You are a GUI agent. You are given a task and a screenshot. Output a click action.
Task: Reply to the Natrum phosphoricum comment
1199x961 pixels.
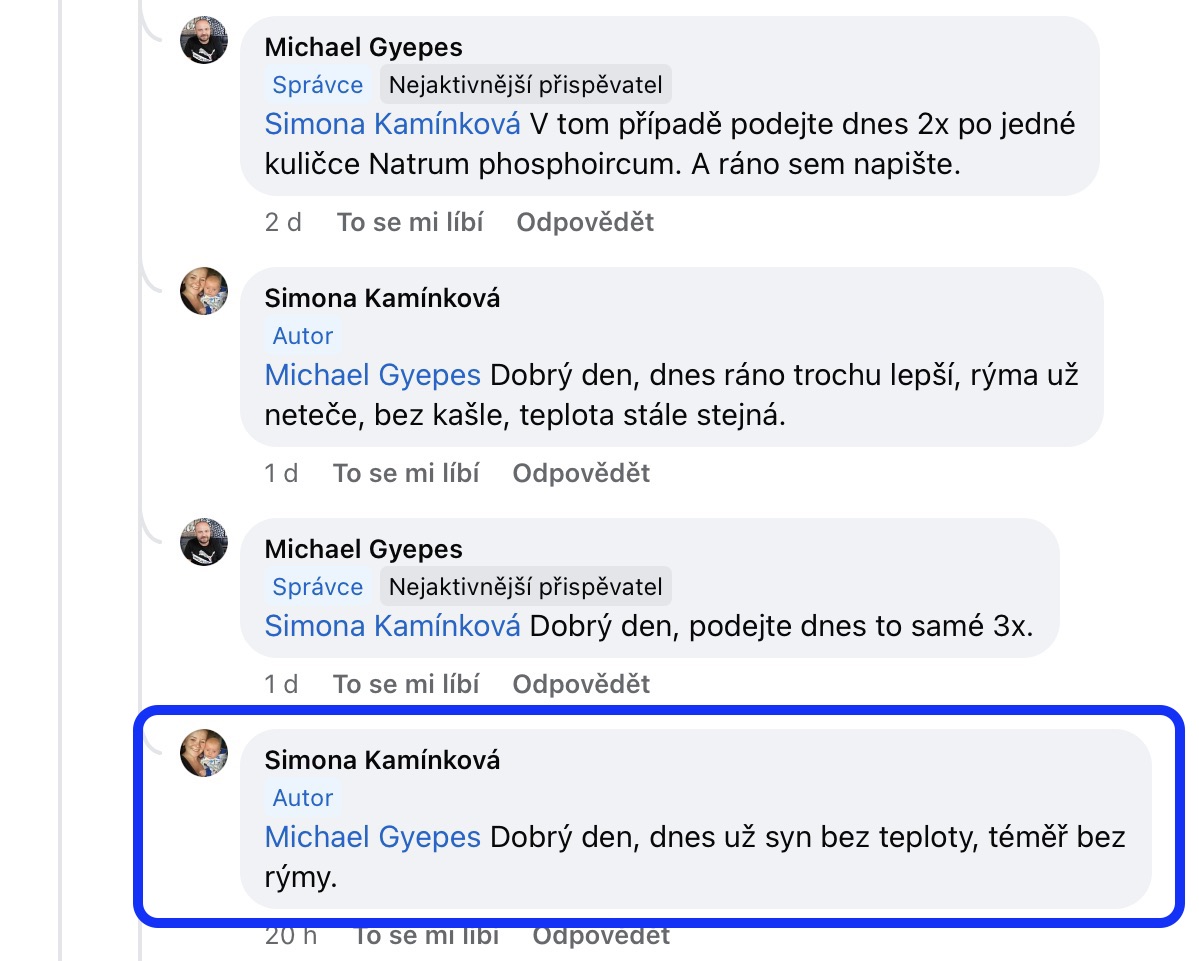point(585,222)
